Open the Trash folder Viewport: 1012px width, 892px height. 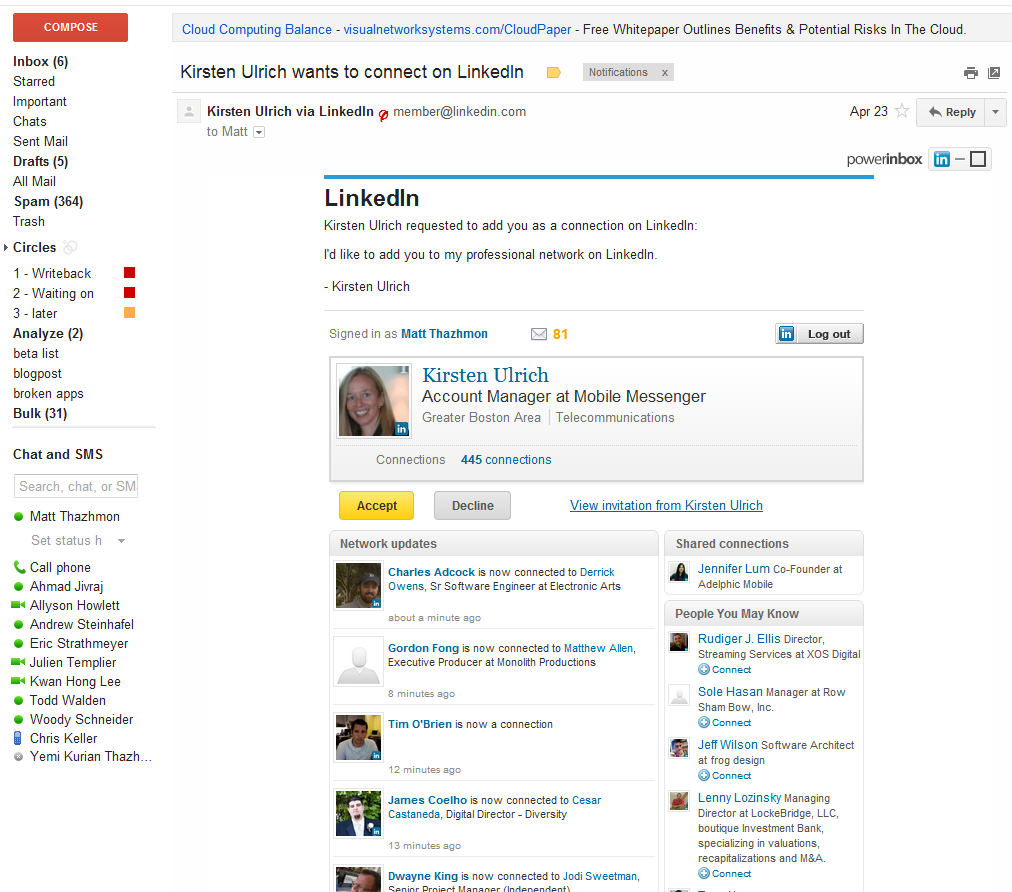coord(29,221)
